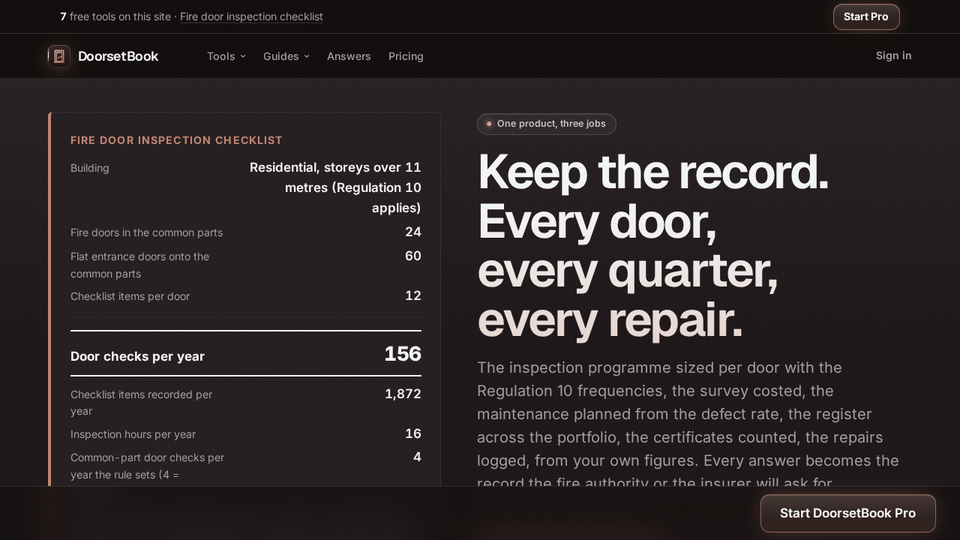Click the result value 156
960x540 pixels.
pos(402,354)
